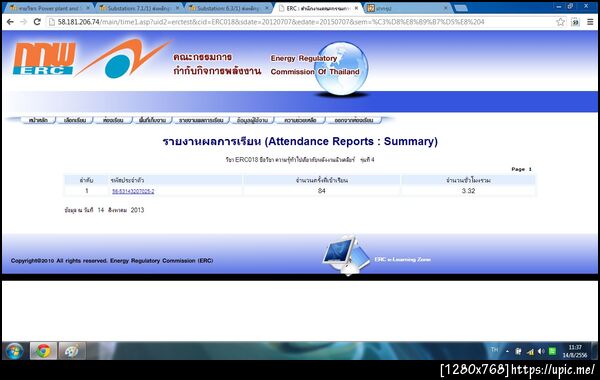Viewport: 600px width, 380px height.
Task: Switch to the fifth browser tab
Action: coord(408,8)
